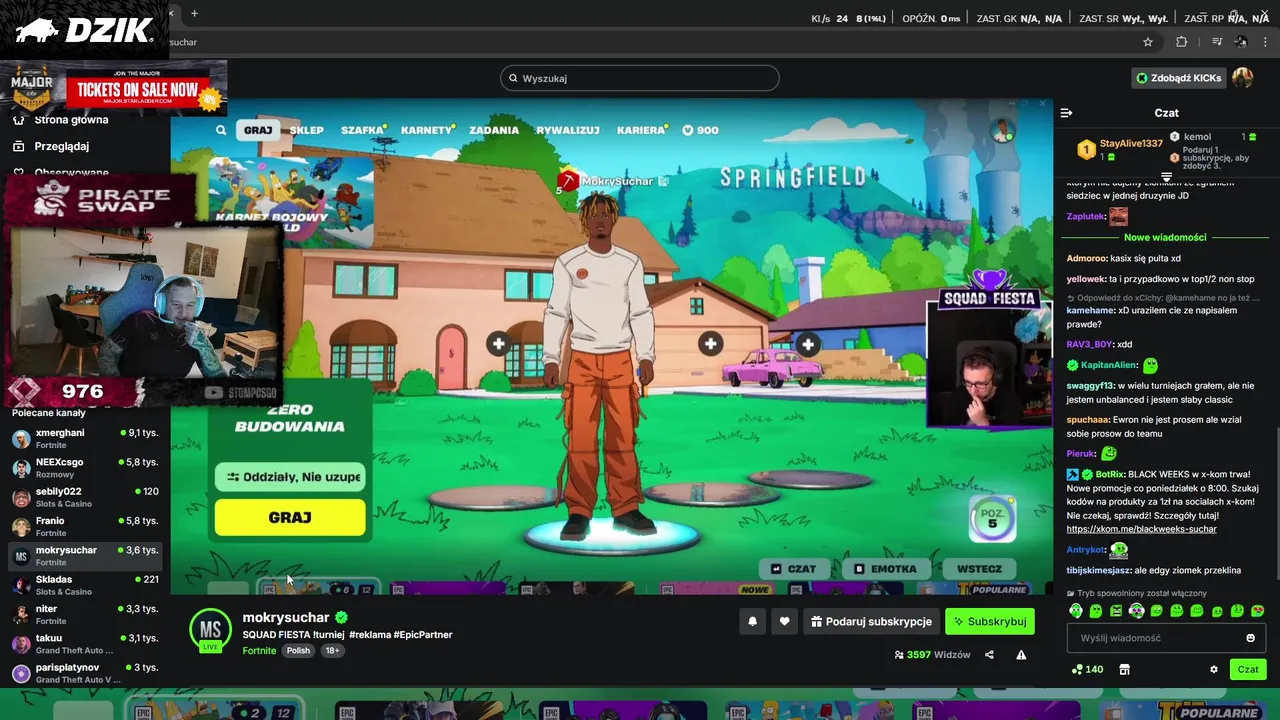The image size is (1280, 720).
Task: Jump to 'Nowe wiadomości' in chat
Action: (x=1165, y=237)
